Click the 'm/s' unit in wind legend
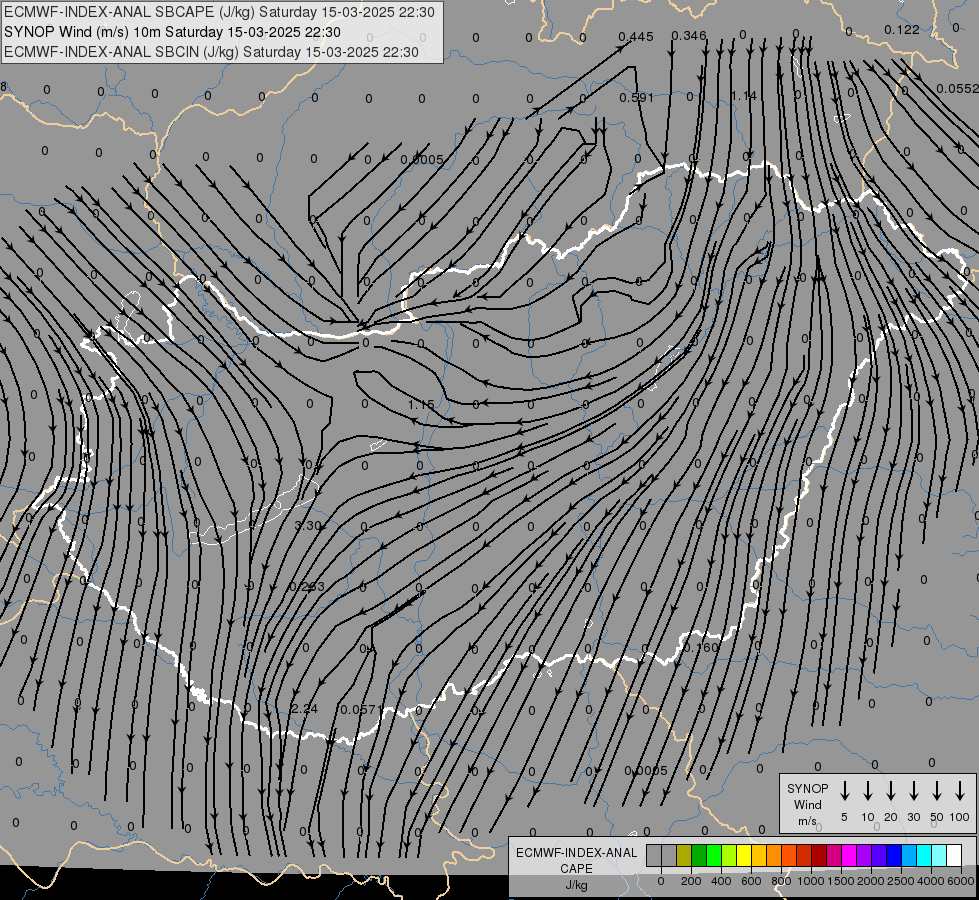 807,821
